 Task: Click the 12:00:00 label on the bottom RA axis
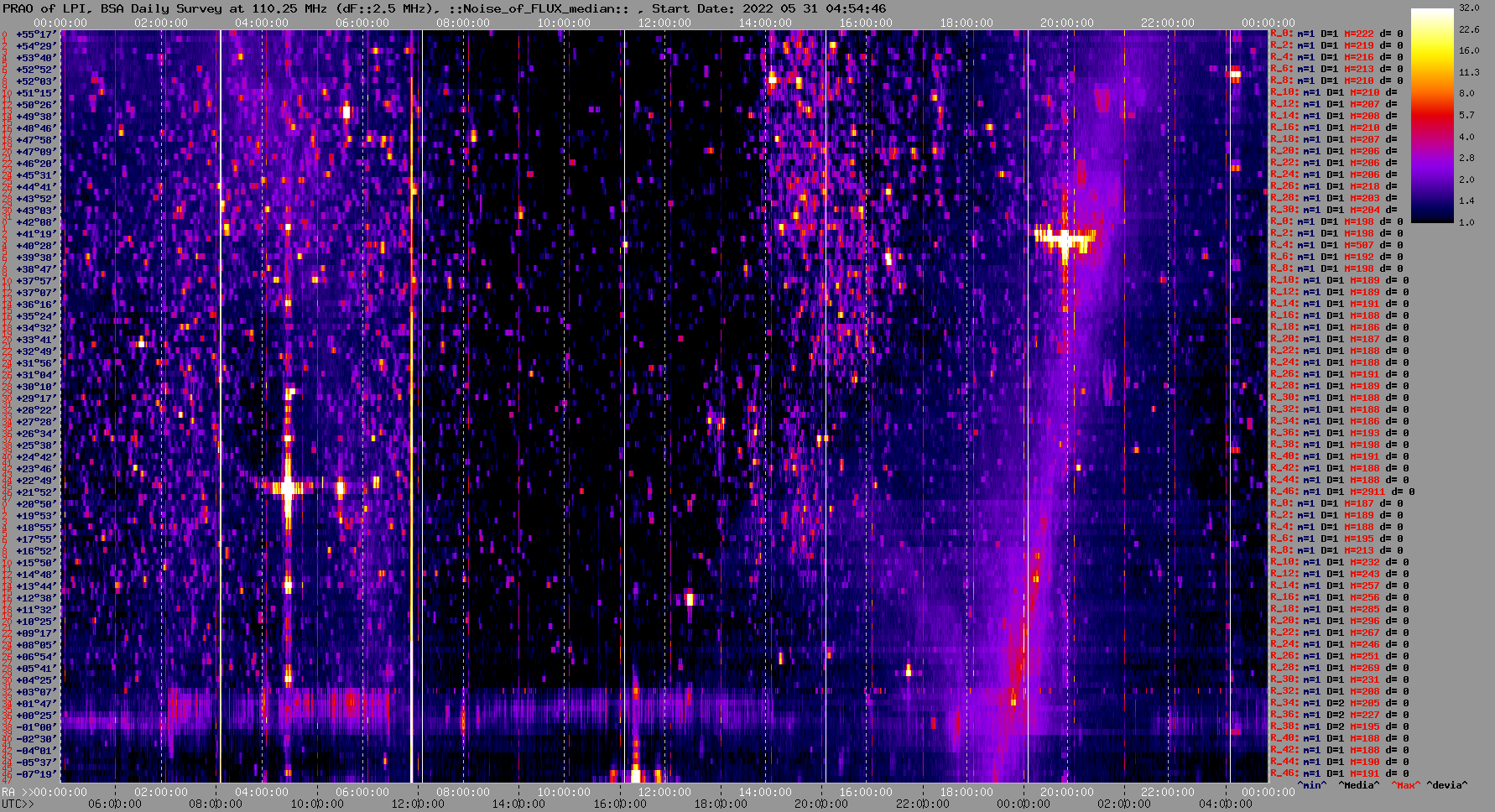[x=664, y=792]
